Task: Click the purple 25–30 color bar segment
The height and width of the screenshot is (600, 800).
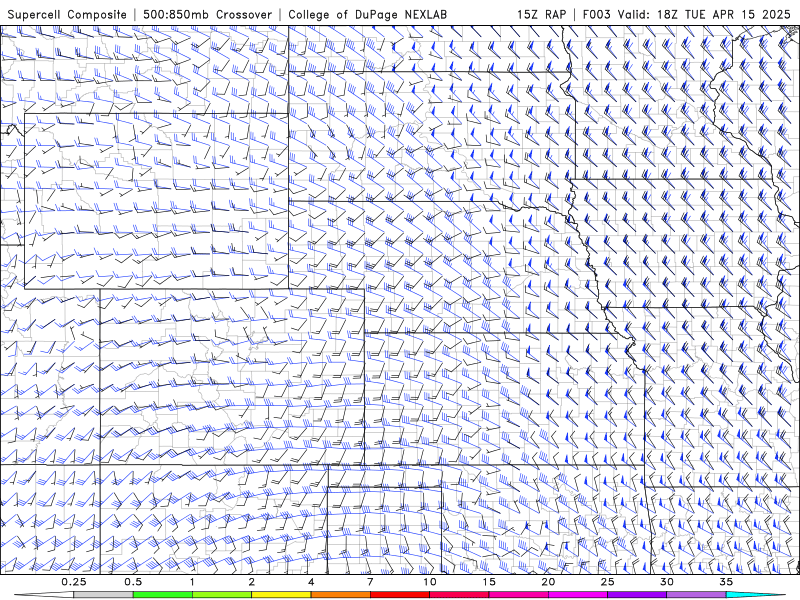Action: 637,595
